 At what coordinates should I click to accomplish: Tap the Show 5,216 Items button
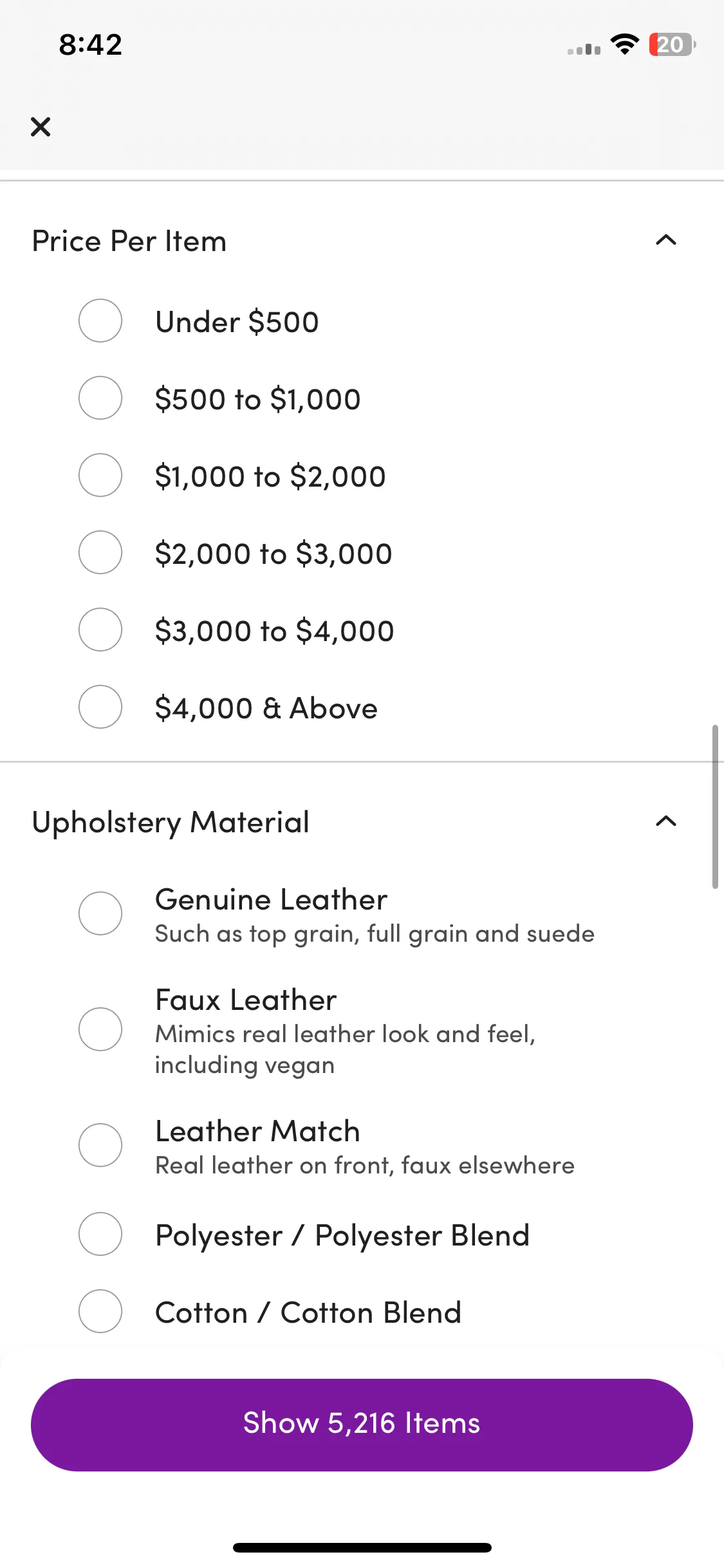click(362, 1425)
